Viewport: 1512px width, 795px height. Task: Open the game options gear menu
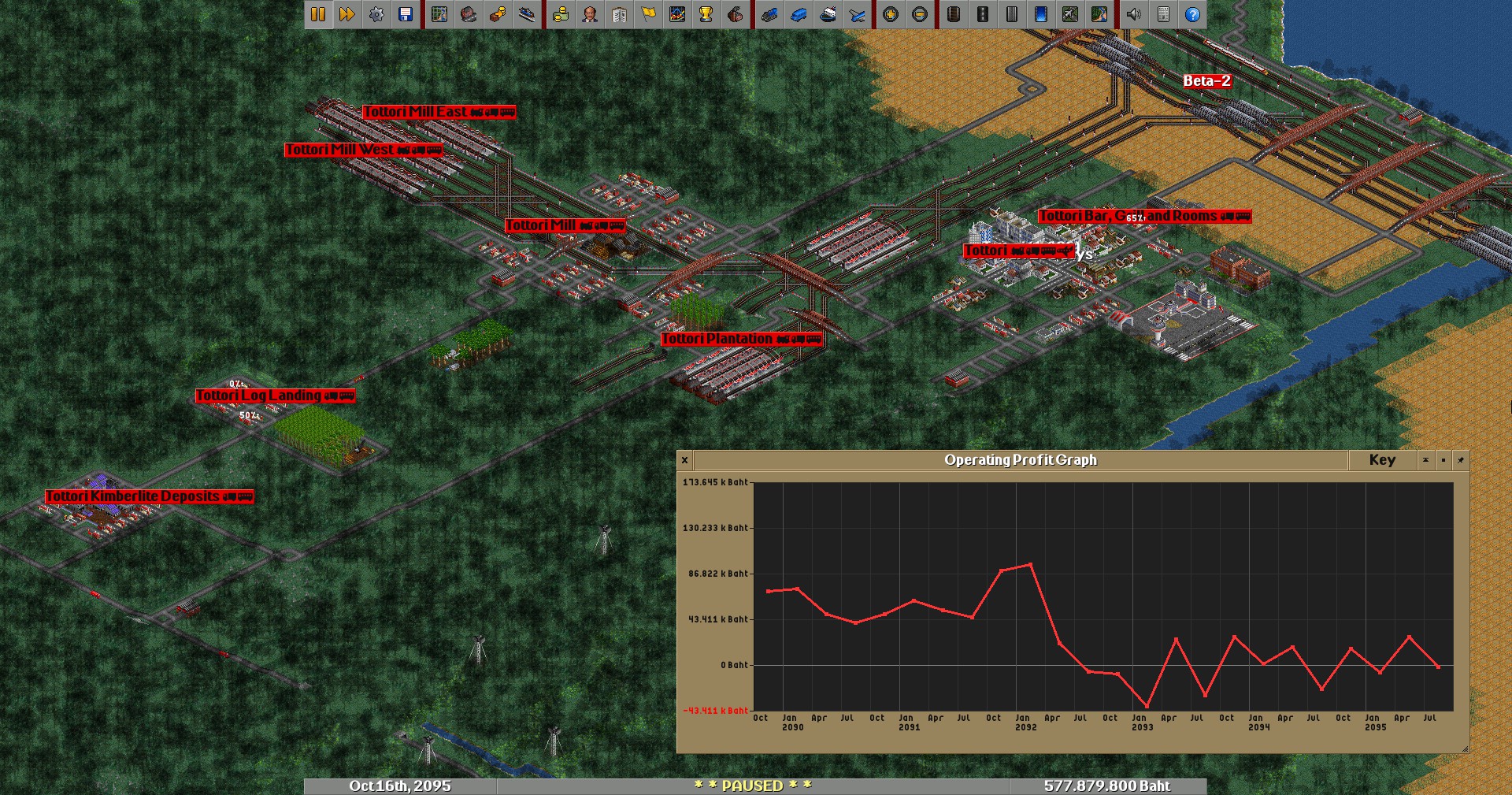pos(376,14)
